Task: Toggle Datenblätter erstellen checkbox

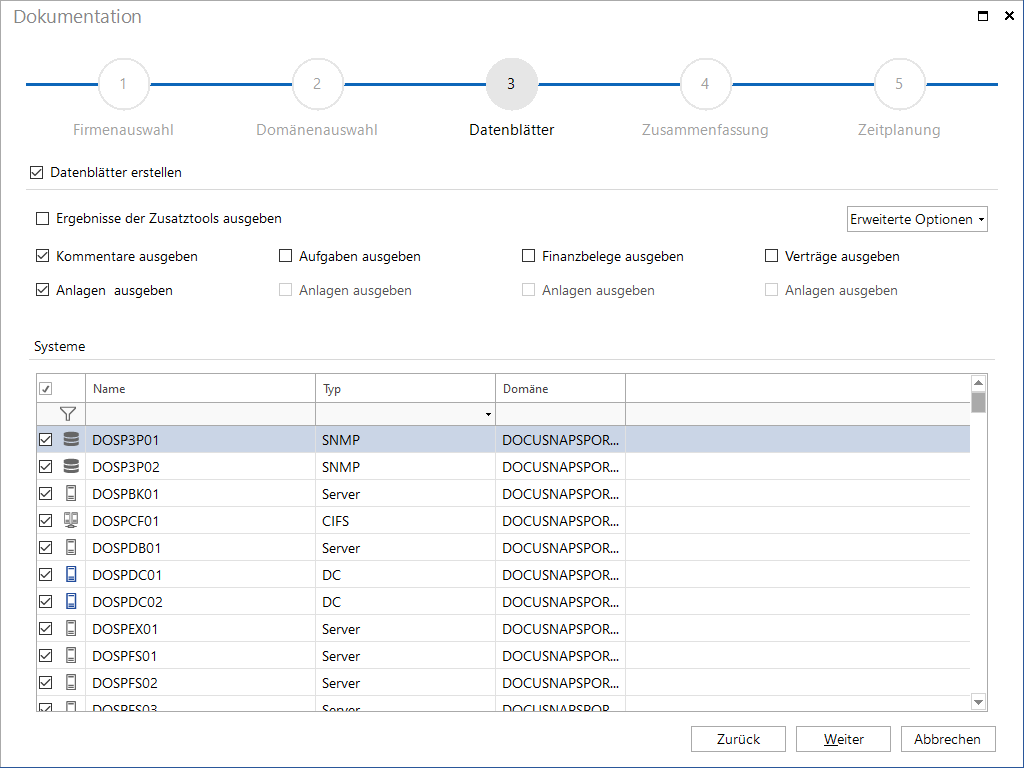Action: point(37,172)
